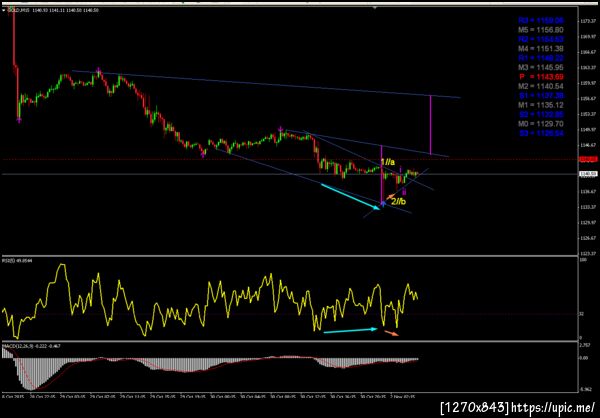Select the MACD(12,26,9) indicator label
600x418 pixels.
31,346
